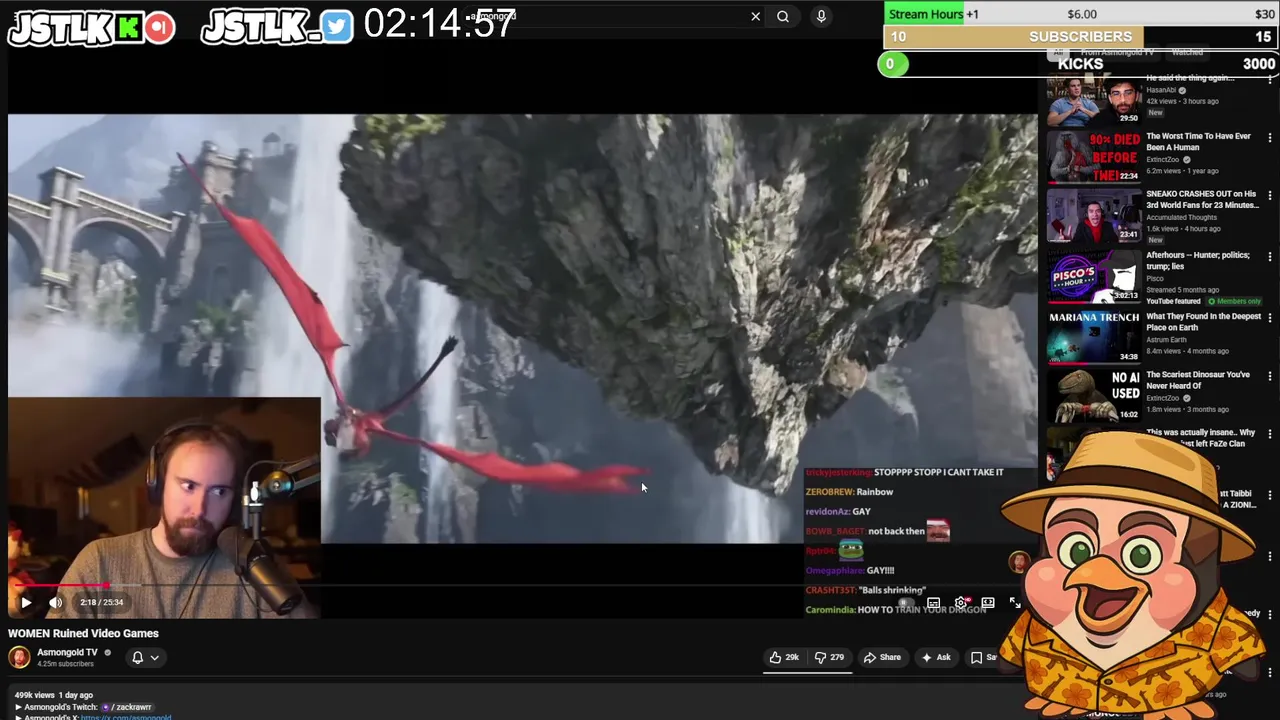This screenshot has width=1280, height=720.
Task: Click the Save bookmark icon below the video
Action: pyautogui.click(x=977, y=657)
